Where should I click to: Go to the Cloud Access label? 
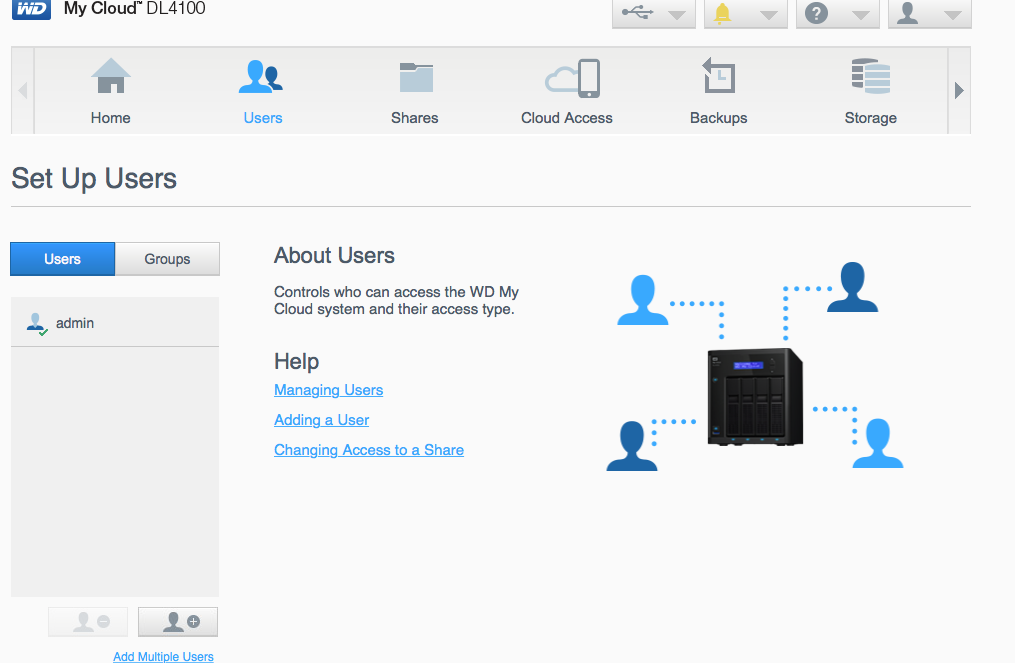point(567,118)
